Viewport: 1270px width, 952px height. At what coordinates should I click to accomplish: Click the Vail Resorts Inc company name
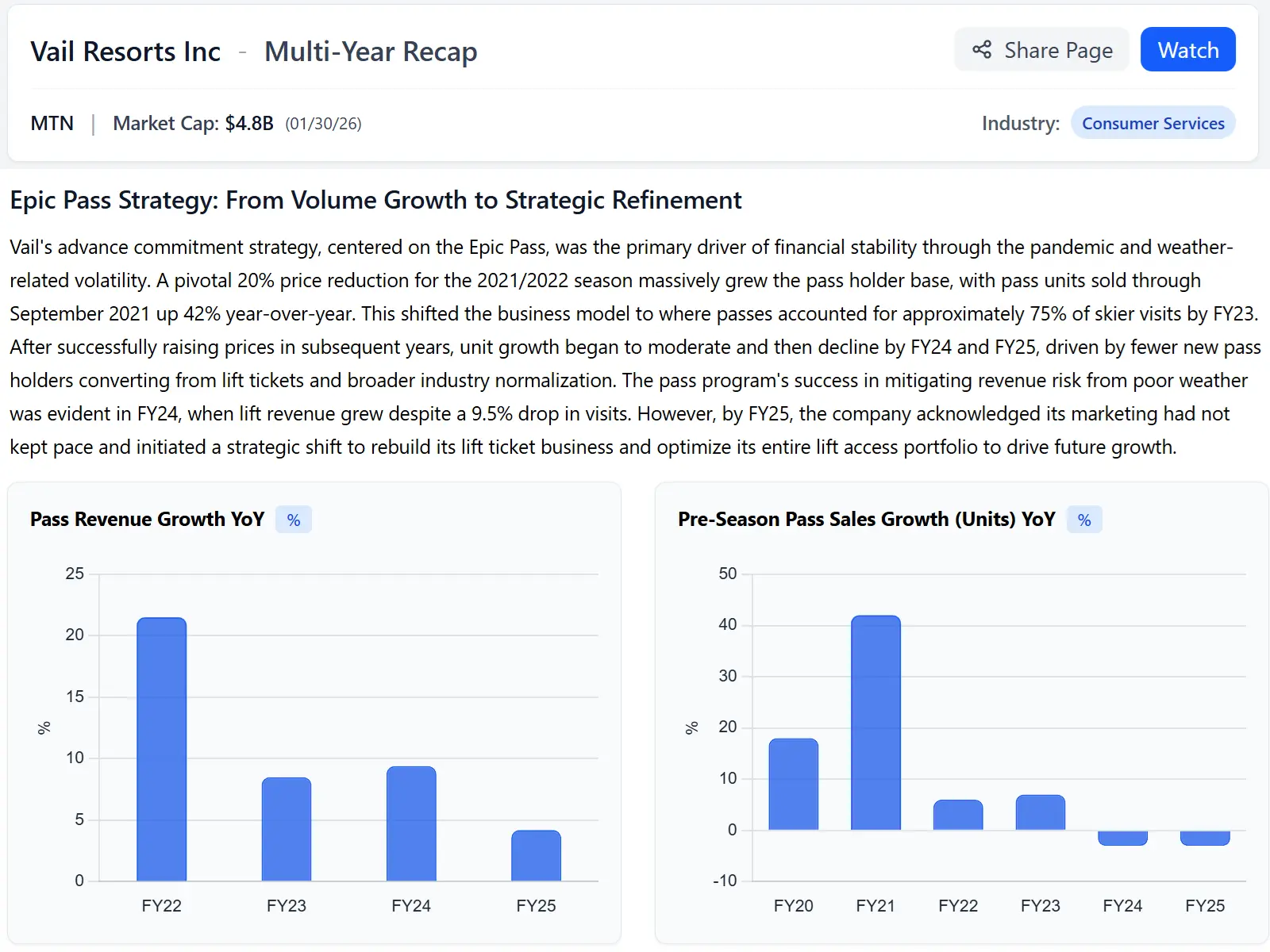[x=125, y=51]
